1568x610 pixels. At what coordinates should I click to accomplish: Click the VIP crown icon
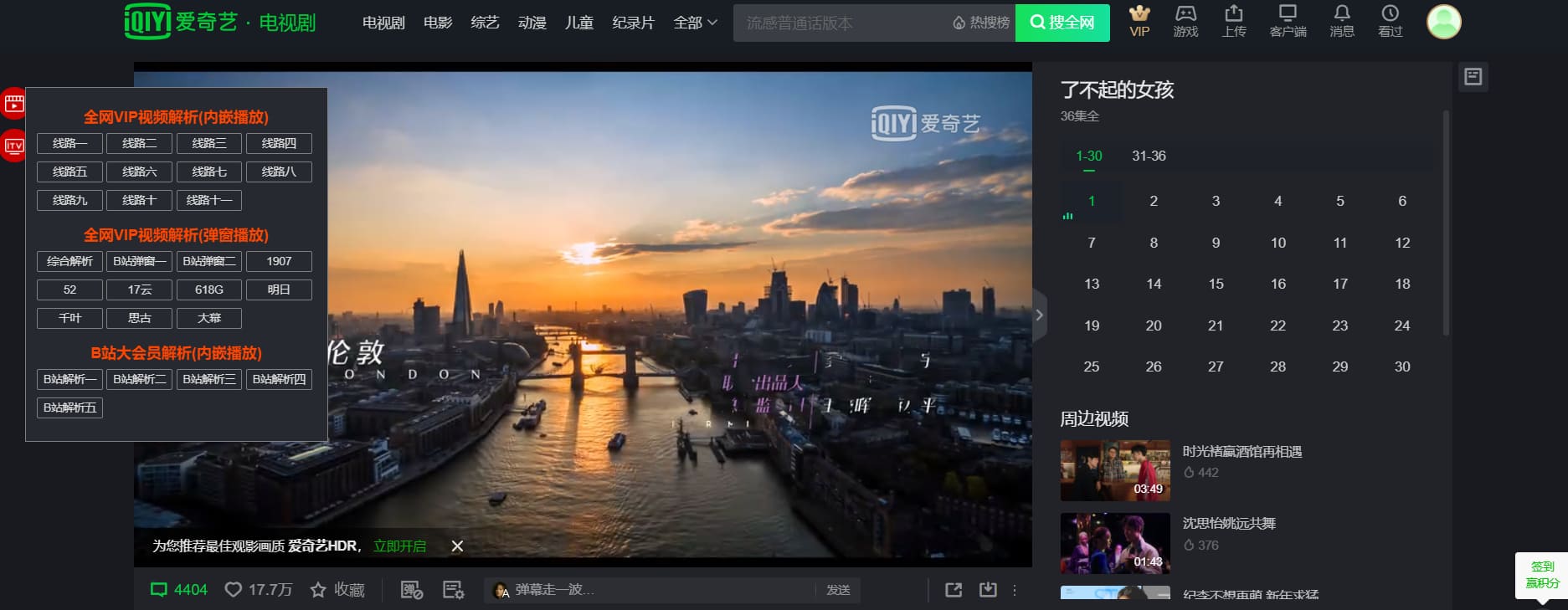coord(1139,14)
